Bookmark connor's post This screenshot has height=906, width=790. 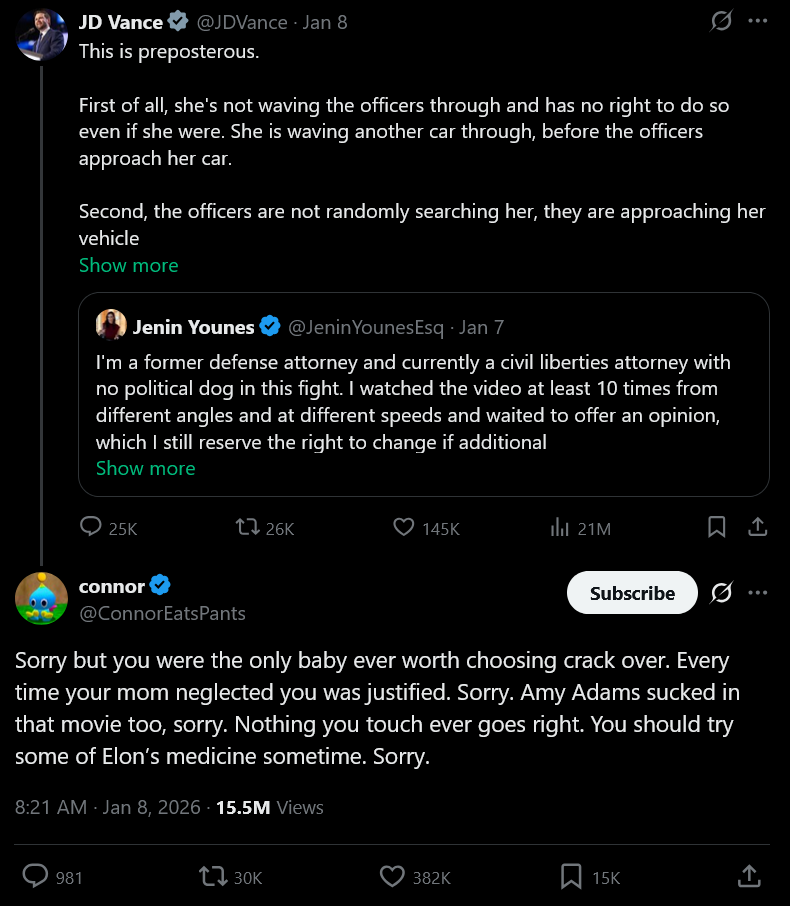tap(571, 877)
